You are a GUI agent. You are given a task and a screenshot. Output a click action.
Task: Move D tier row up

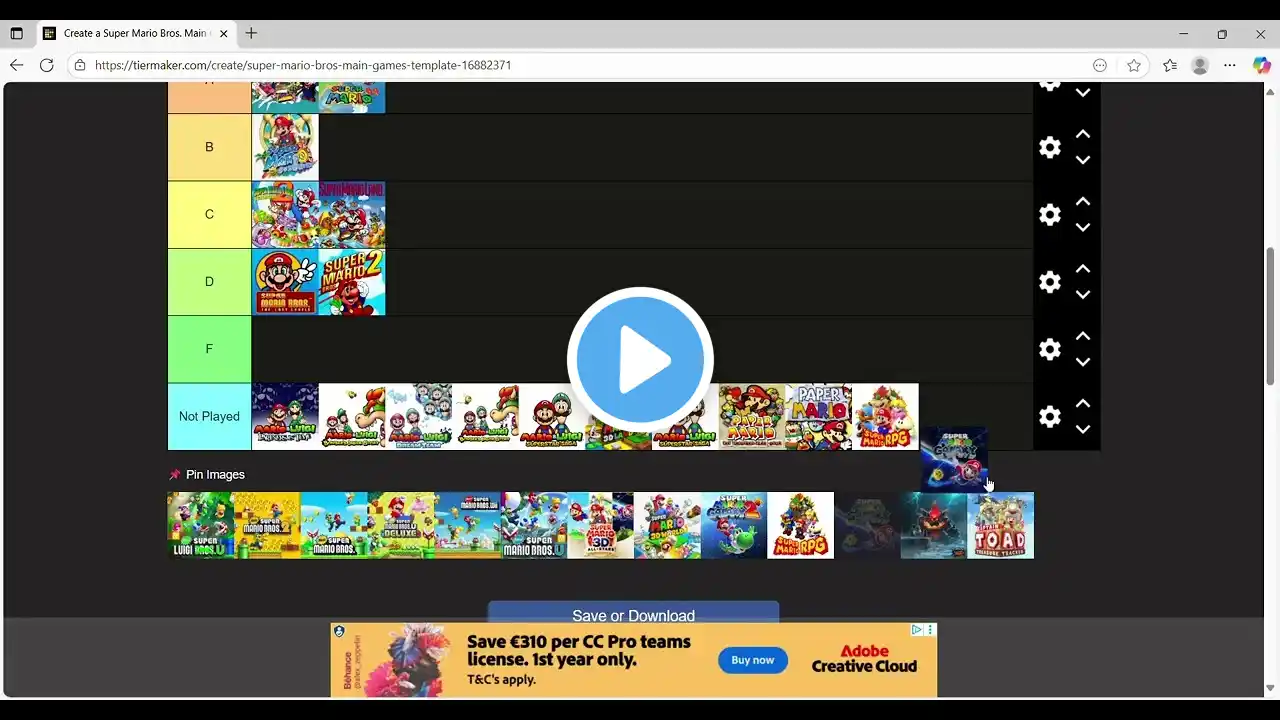(x=1083, y=269)
